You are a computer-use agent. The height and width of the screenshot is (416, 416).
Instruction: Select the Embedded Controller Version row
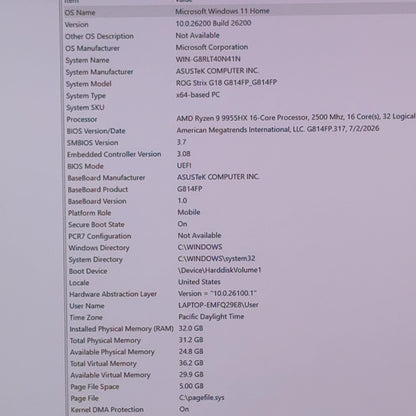tap(114, 154)
